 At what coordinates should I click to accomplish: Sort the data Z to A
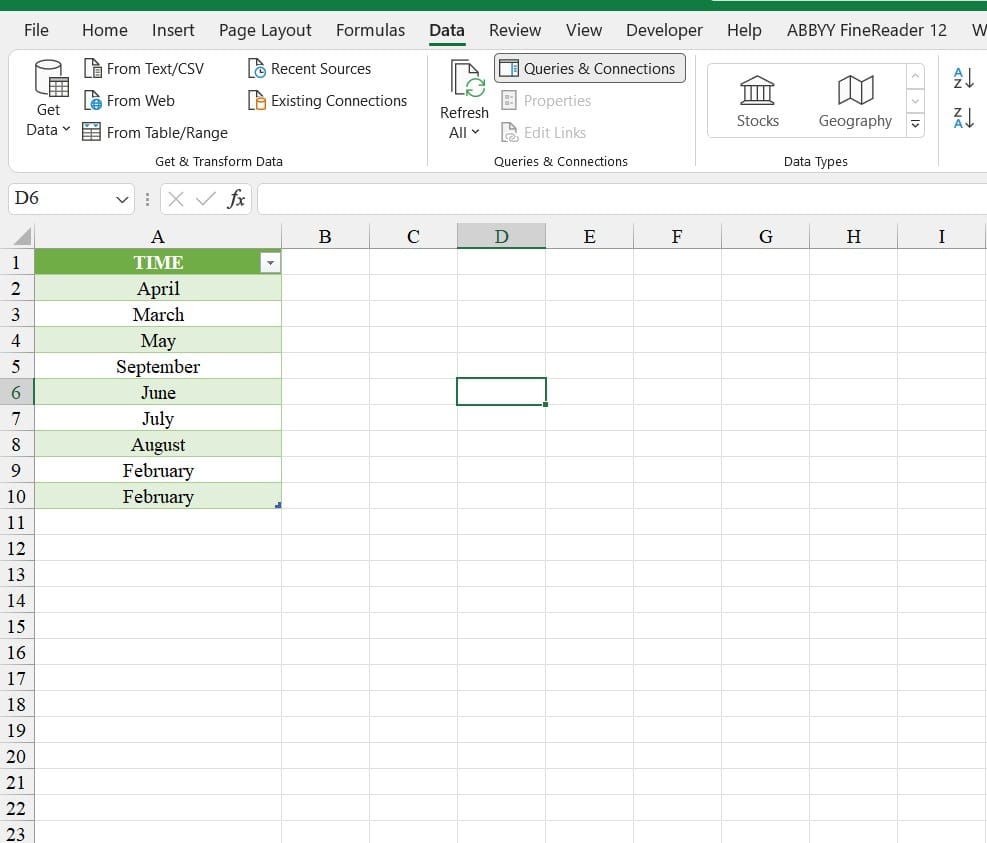click(962, 118)
